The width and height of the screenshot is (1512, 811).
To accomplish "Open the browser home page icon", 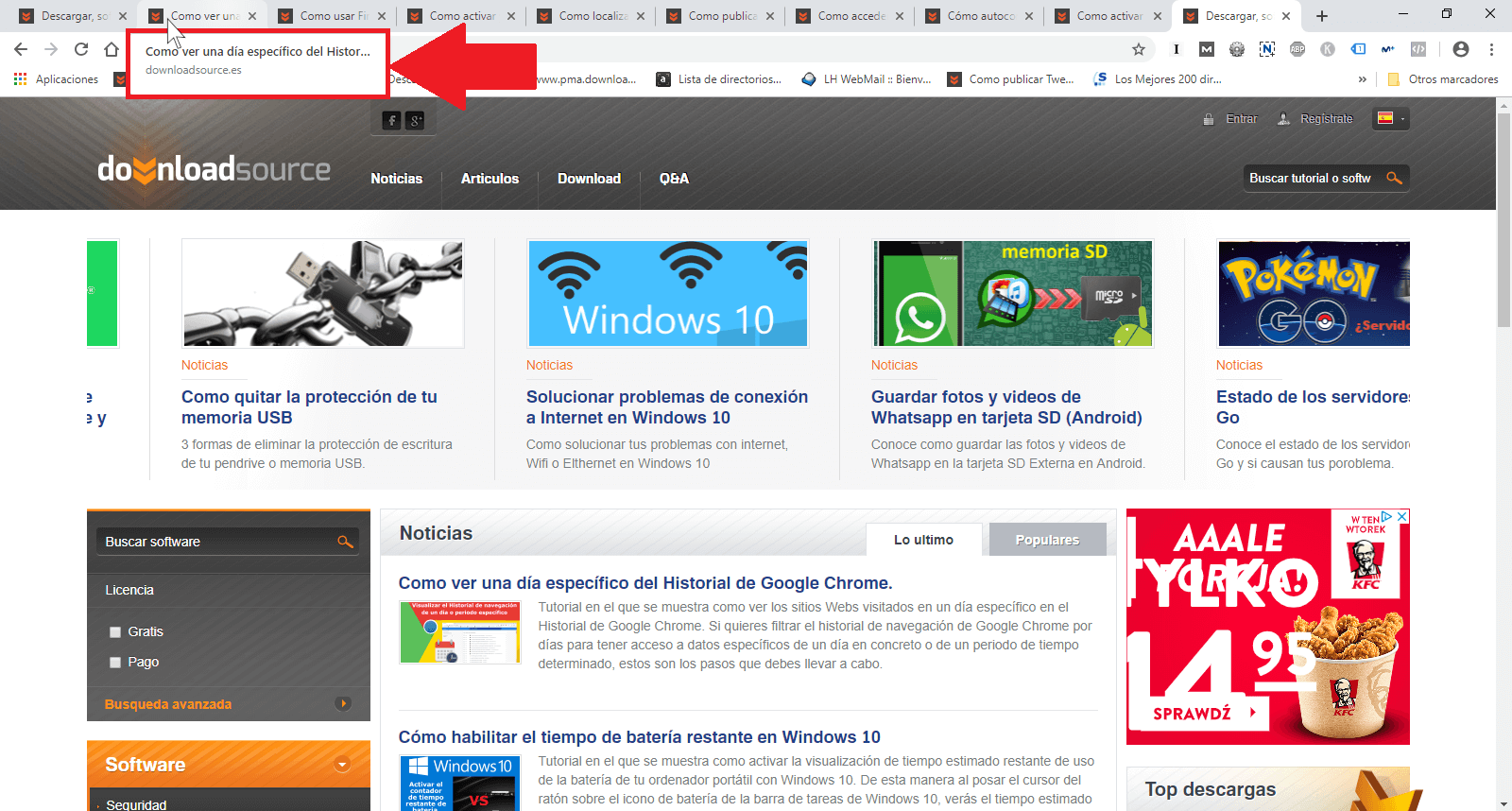I will pos(112,49).
